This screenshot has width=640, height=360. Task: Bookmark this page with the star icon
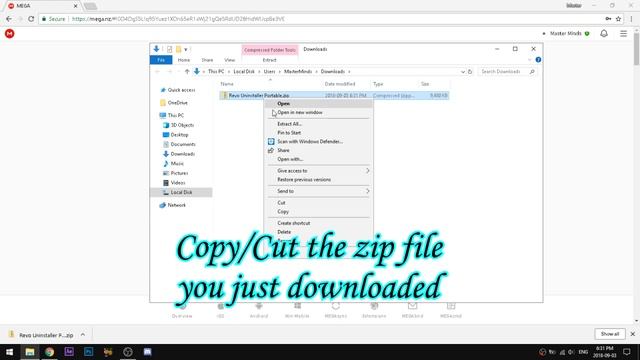pyautogui.click(x=618, y=19)
